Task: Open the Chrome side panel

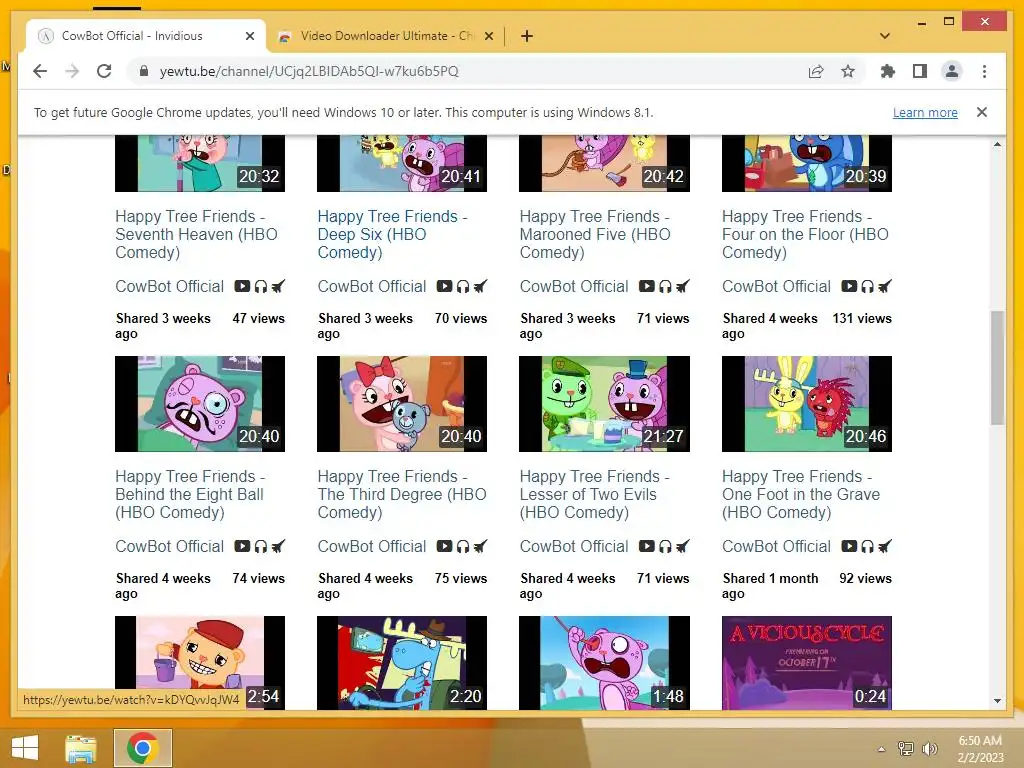Action: 920,71
